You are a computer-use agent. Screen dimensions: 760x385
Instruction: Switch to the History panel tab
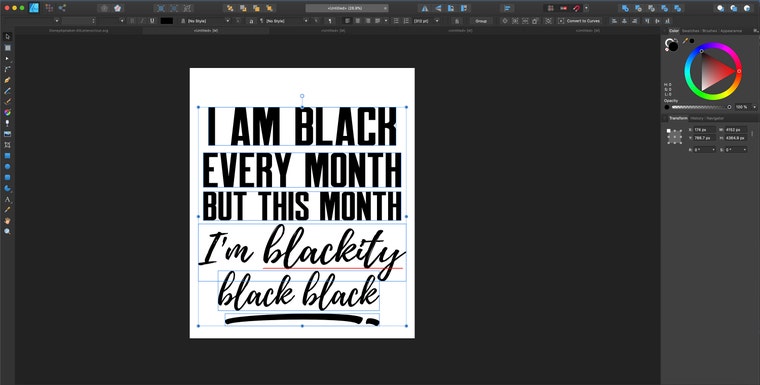[697, 118]
